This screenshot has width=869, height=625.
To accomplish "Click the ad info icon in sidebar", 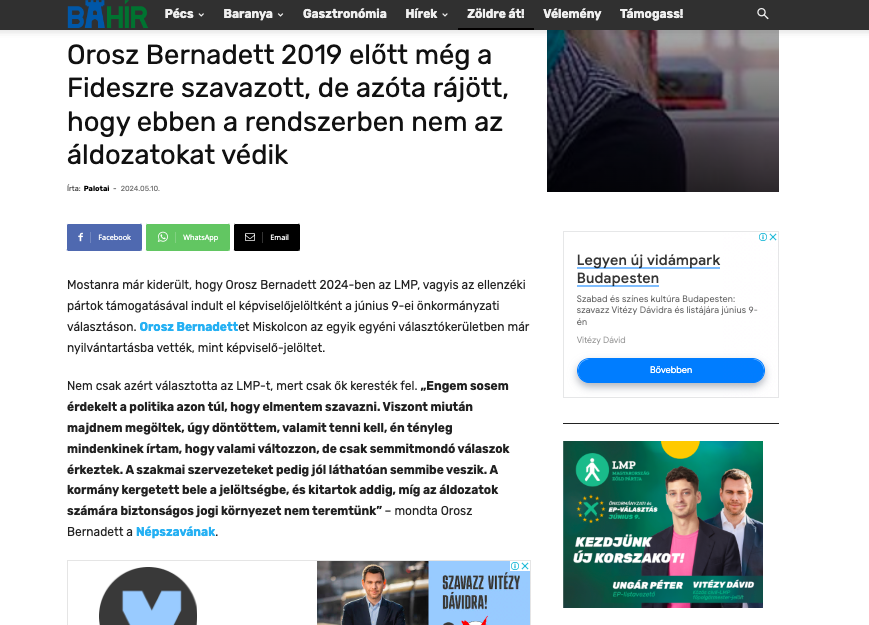I will (x=763, y=237).
